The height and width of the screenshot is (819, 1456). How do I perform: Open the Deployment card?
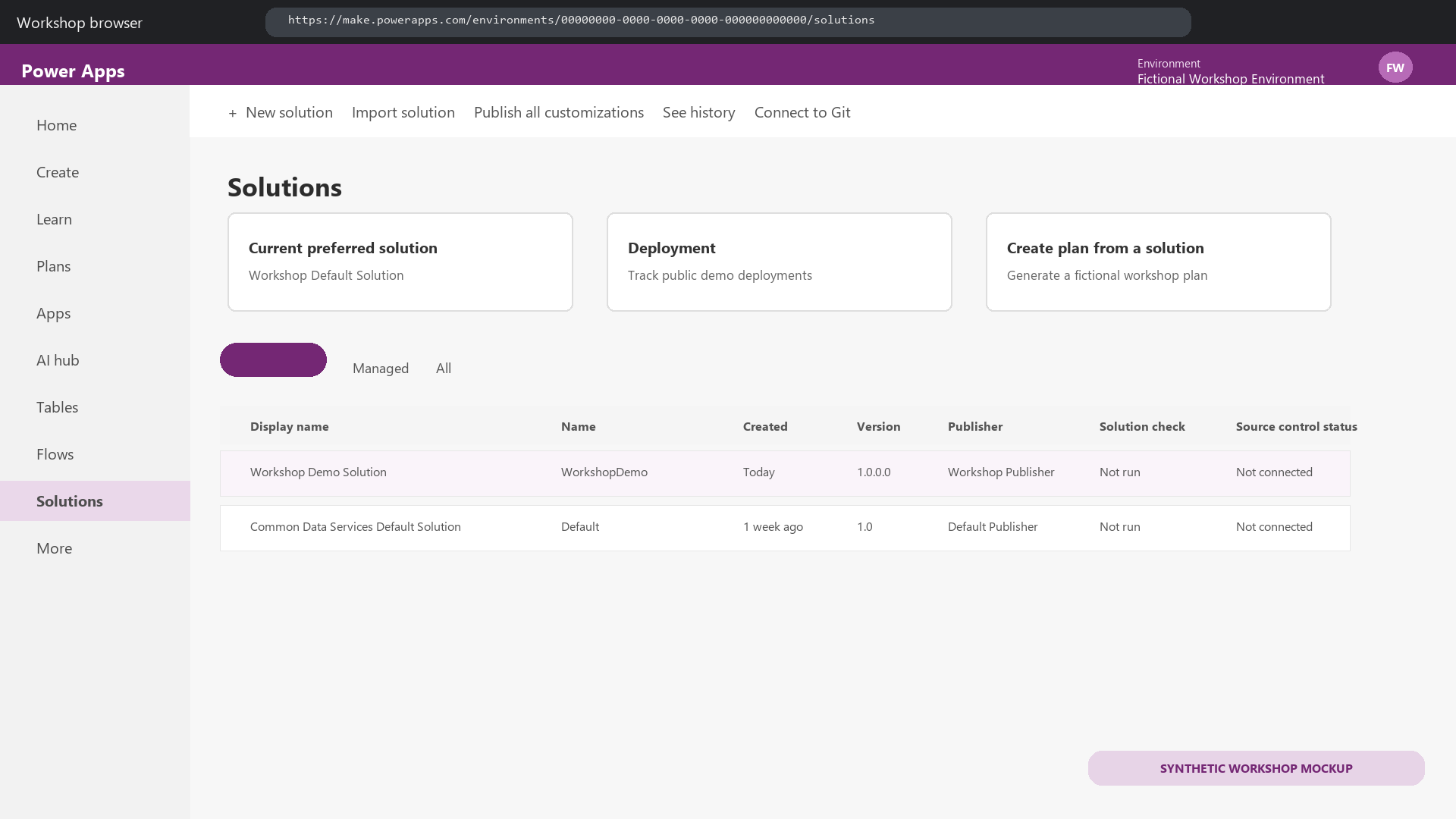[x=780, y=262]
